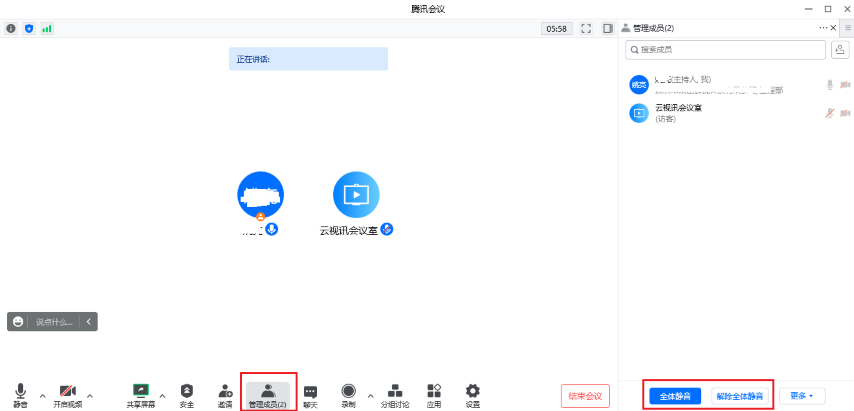Click 云视讯会议室 camera icon in list
The width and height of the screenshot is (854, 411).
coord(845,113)
